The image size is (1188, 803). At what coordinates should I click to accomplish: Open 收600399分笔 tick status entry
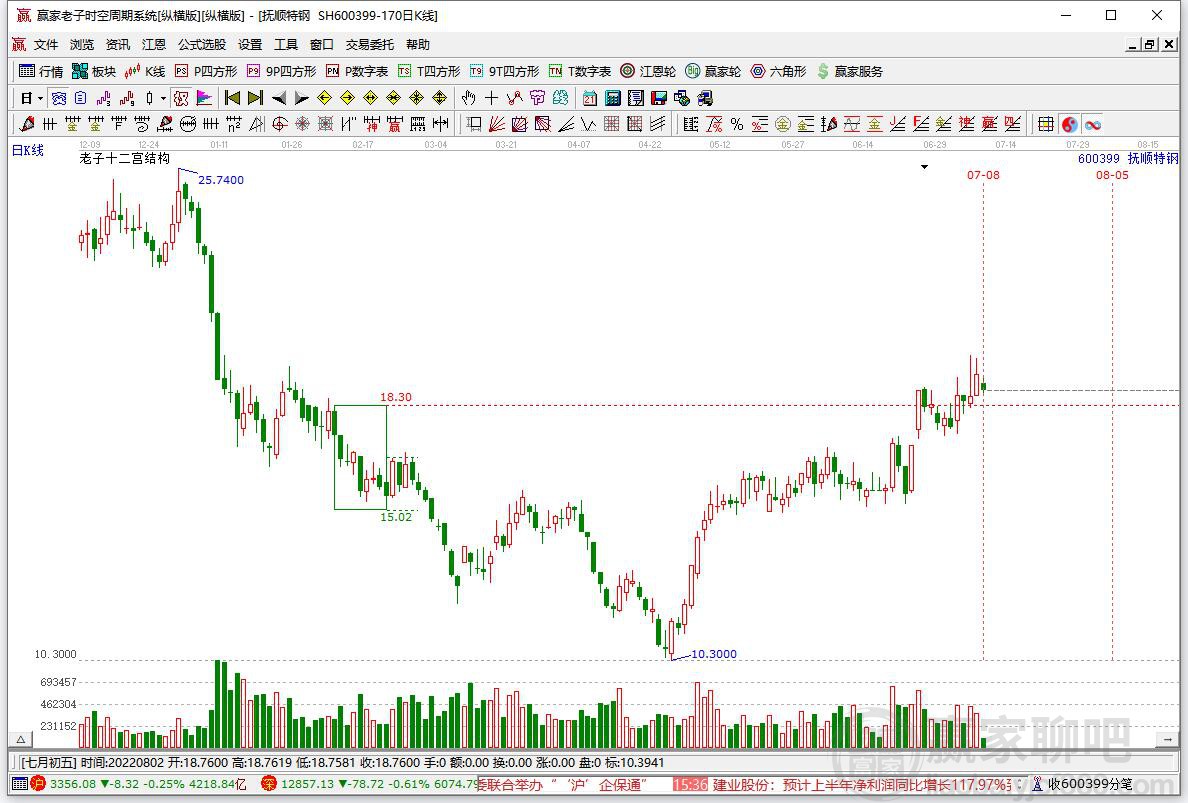click(x=1082, y=784)
